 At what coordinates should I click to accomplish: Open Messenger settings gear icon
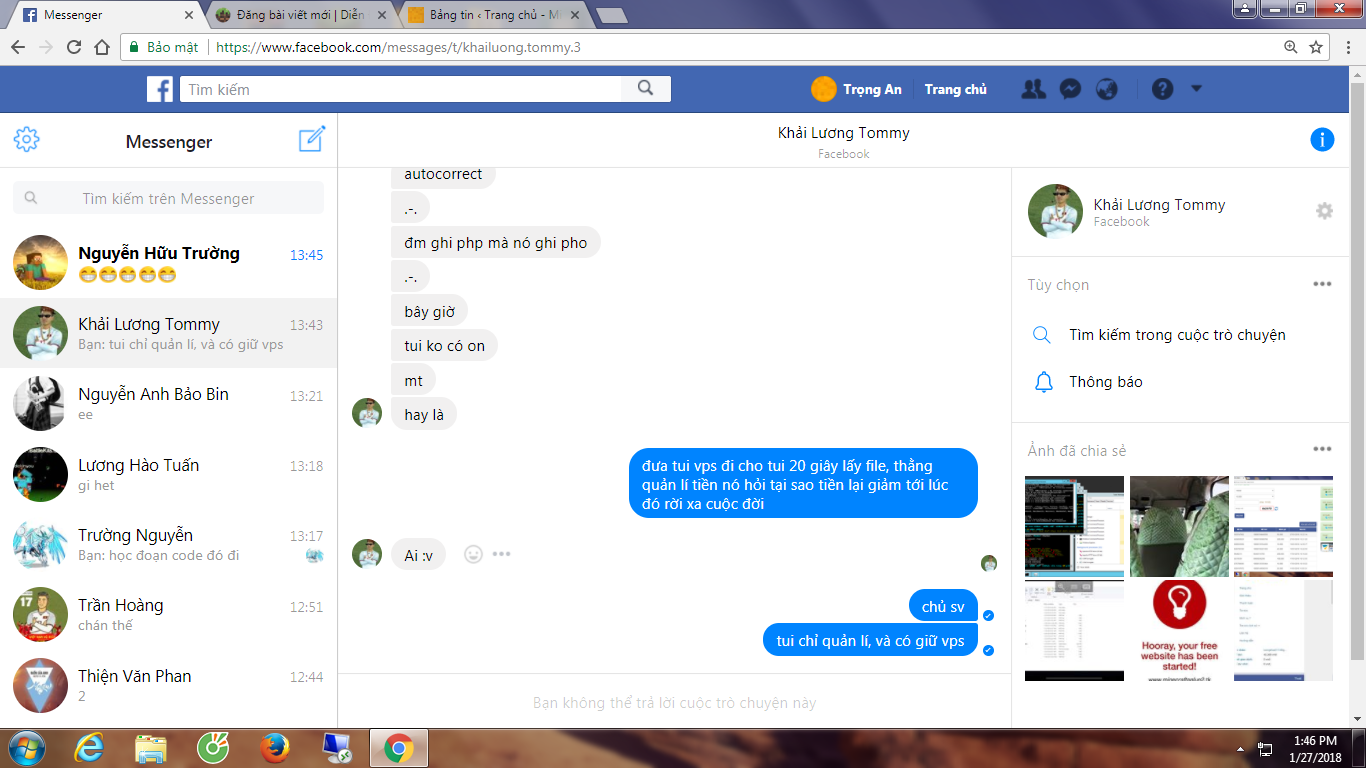click(27, 140)
